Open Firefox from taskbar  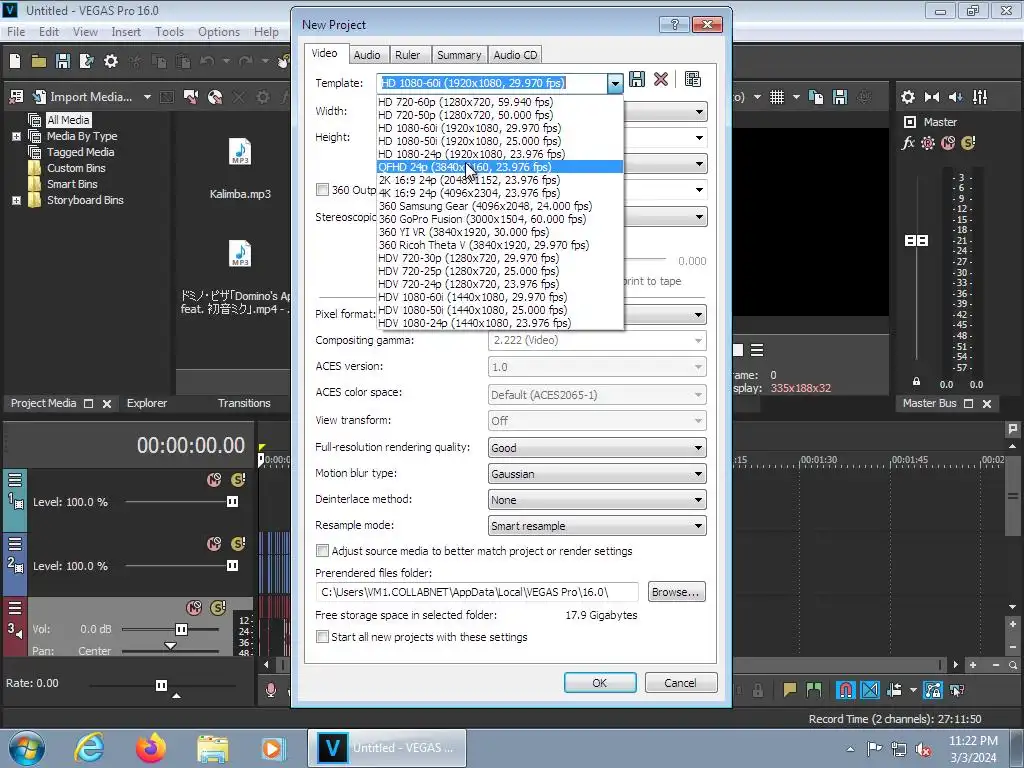pos(150,748)
